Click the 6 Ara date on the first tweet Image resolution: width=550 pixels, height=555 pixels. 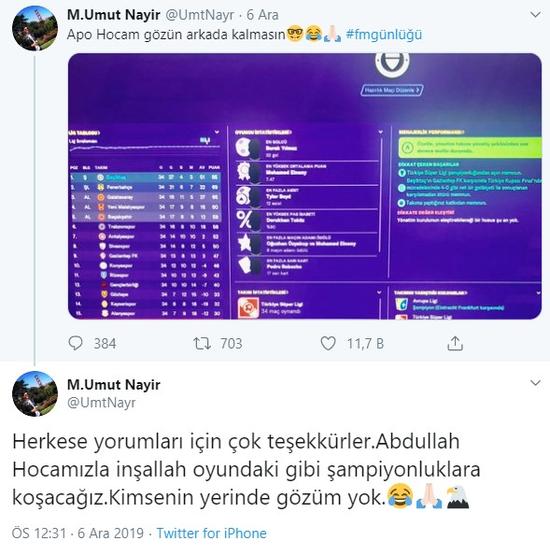tap(262, 15)
